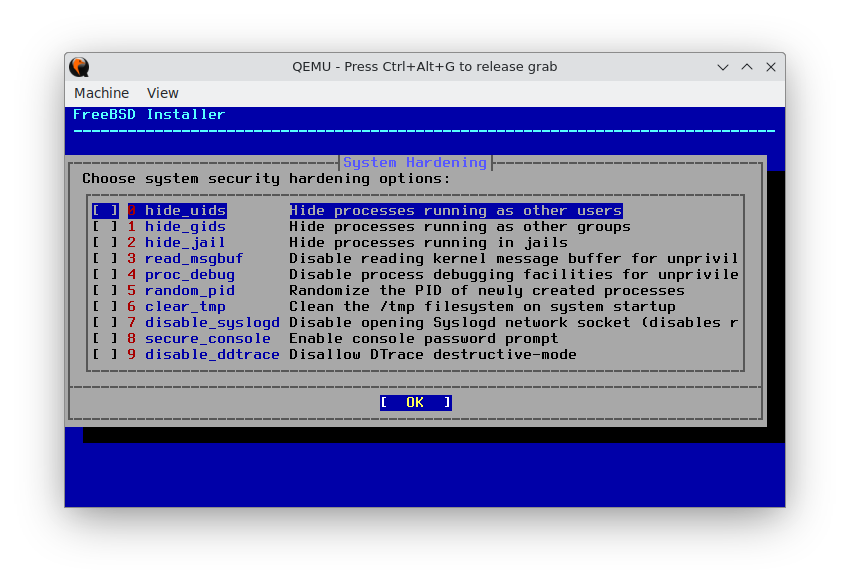Viewport: 850px width, 584px height.
Task: Check secure_console to enable password prompt
Action: pyautogui.click(x=104, y=338)
